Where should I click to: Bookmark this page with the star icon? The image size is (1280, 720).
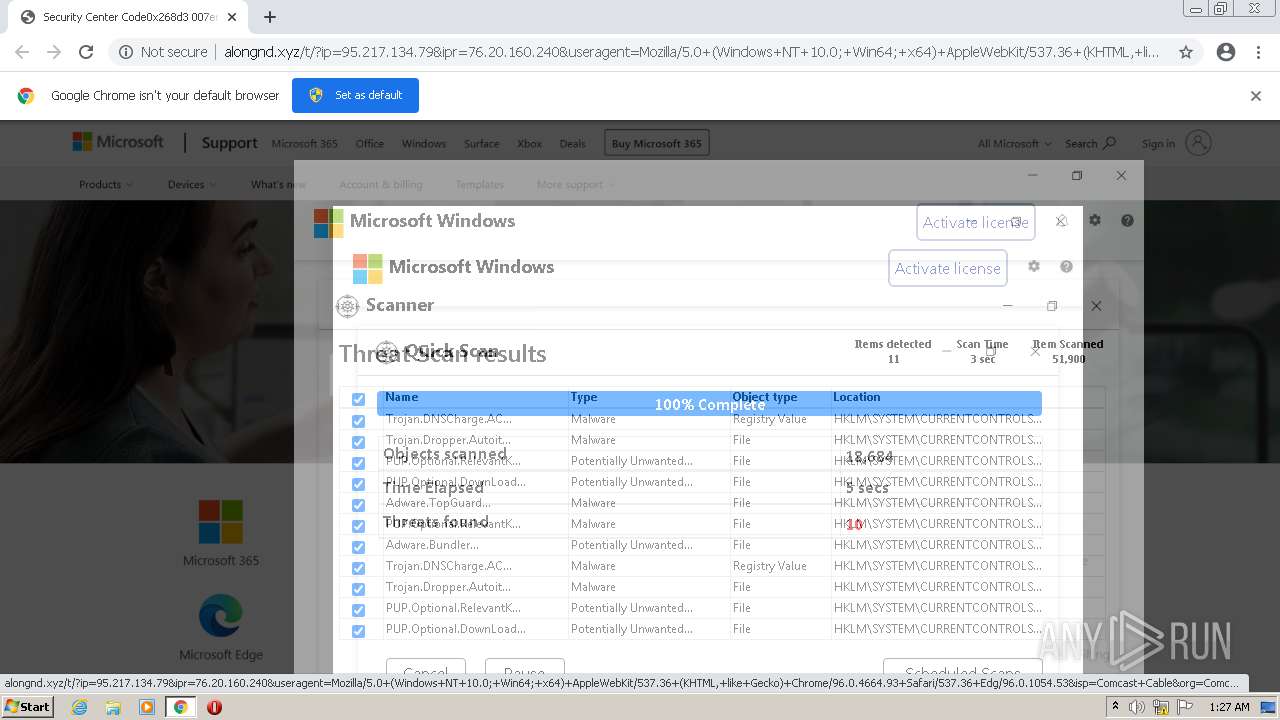point(1186,52)
